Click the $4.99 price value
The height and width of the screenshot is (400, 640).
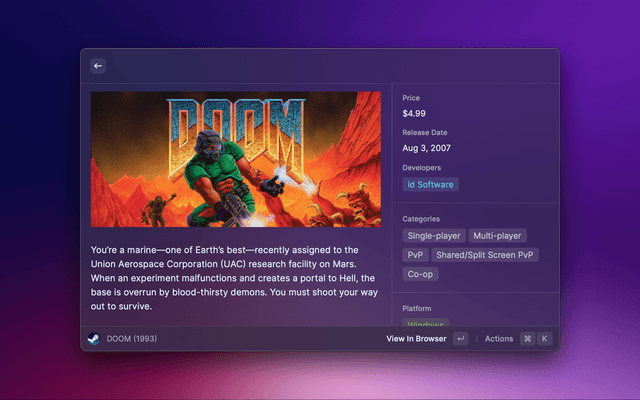point(414,114)
